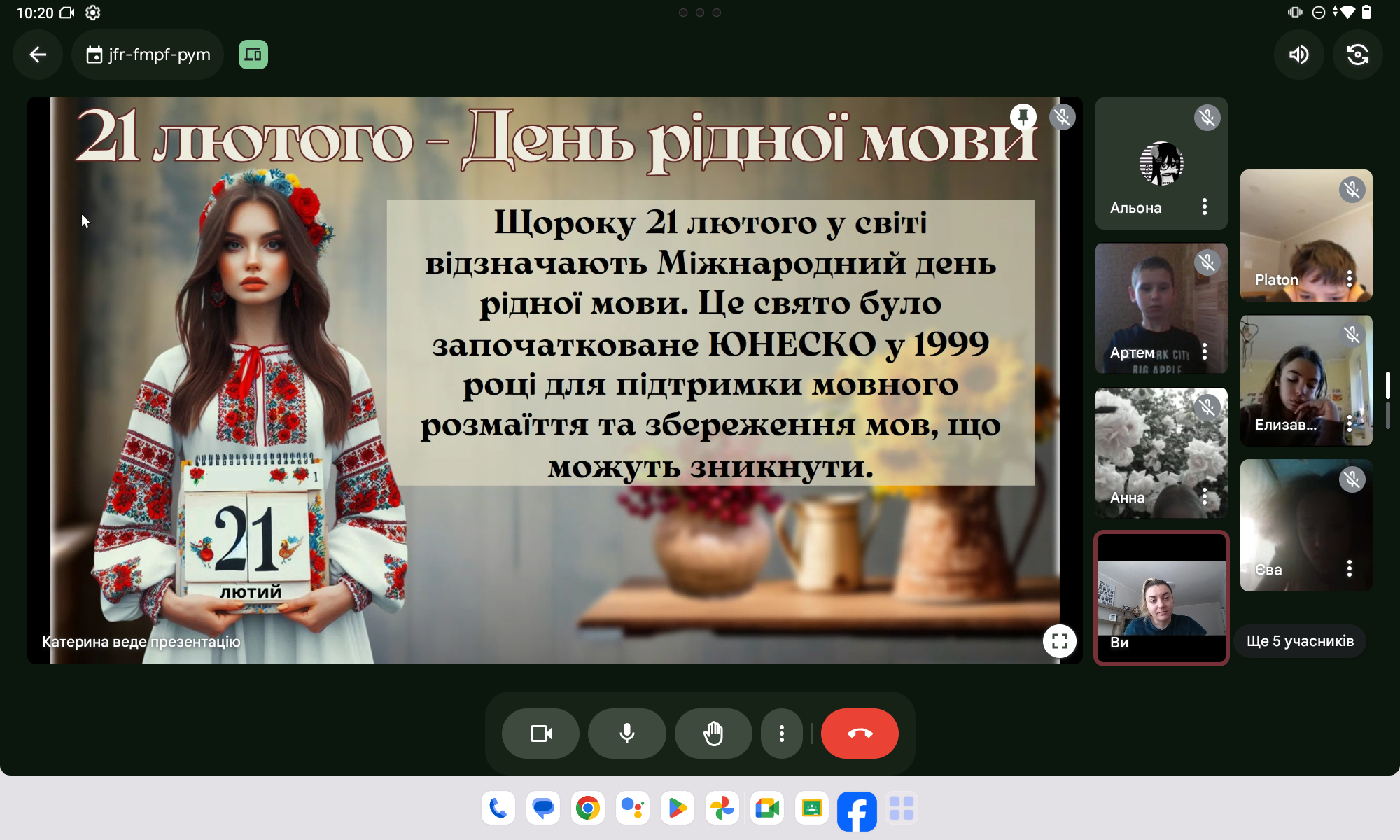
Task: Go back using the arrow button
Action: pos(38,55)
